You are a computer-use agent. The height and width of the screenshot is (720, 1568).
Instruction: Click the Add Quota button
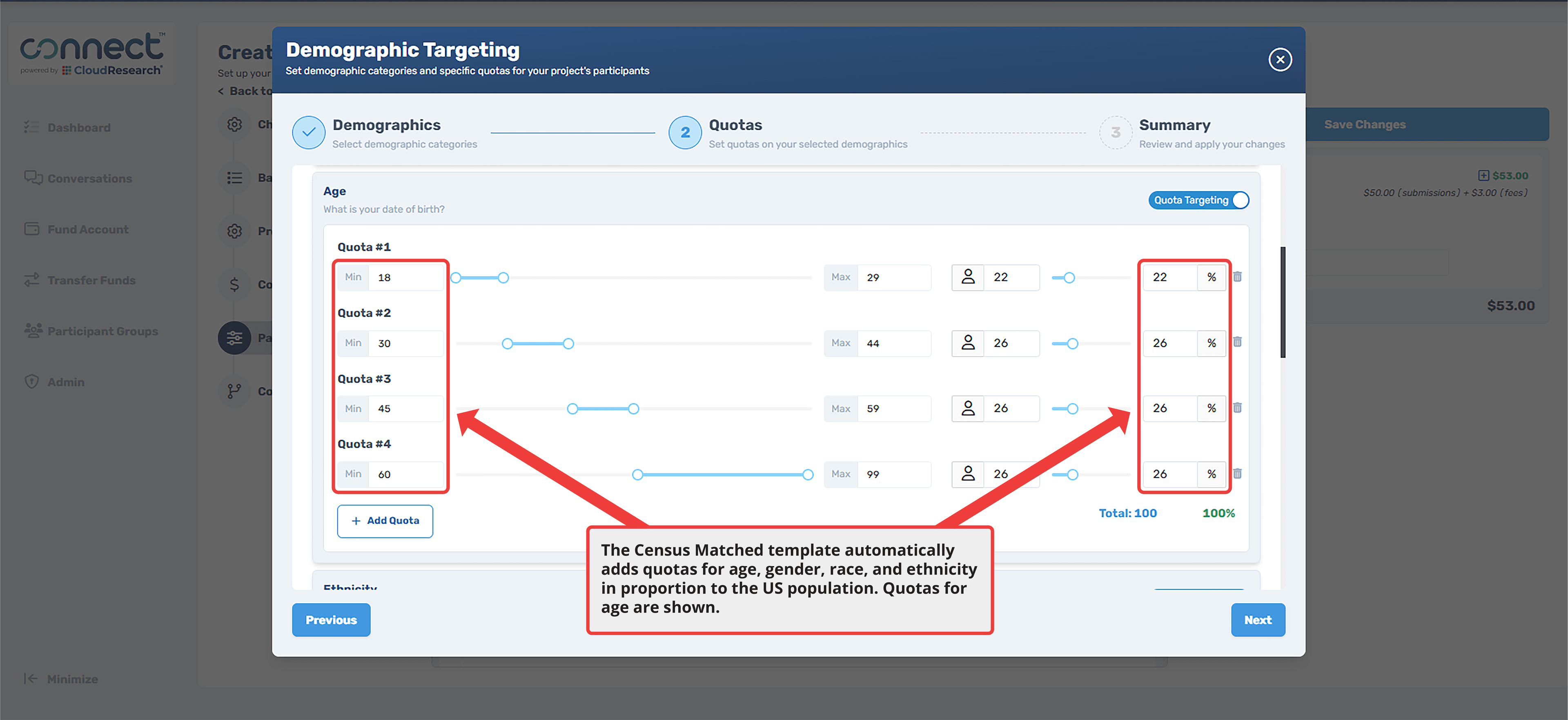pos(385,521)
